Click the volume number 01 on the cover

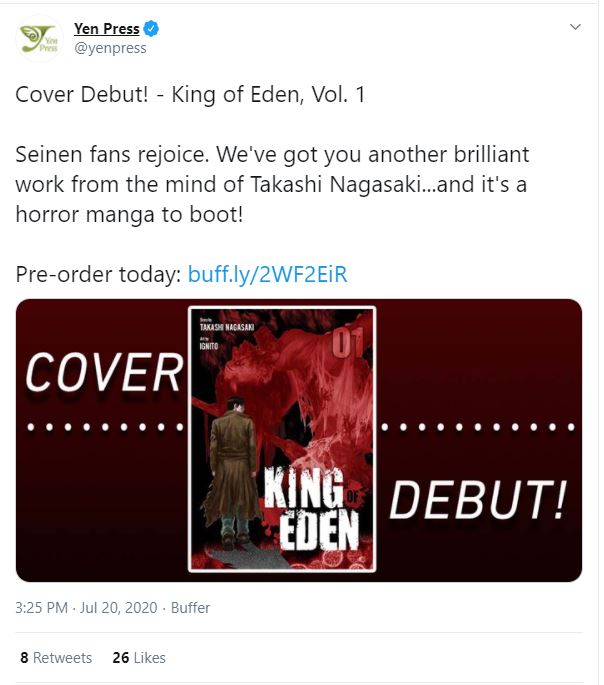[345, 345]
